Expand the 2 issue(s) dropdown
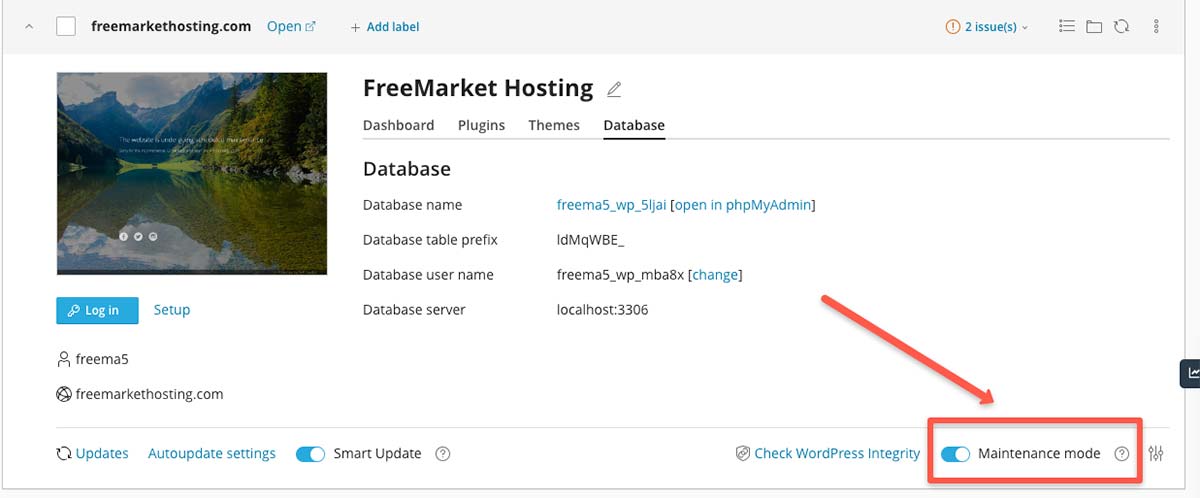The image size is (1200, 498). click(x=987, y=27)
